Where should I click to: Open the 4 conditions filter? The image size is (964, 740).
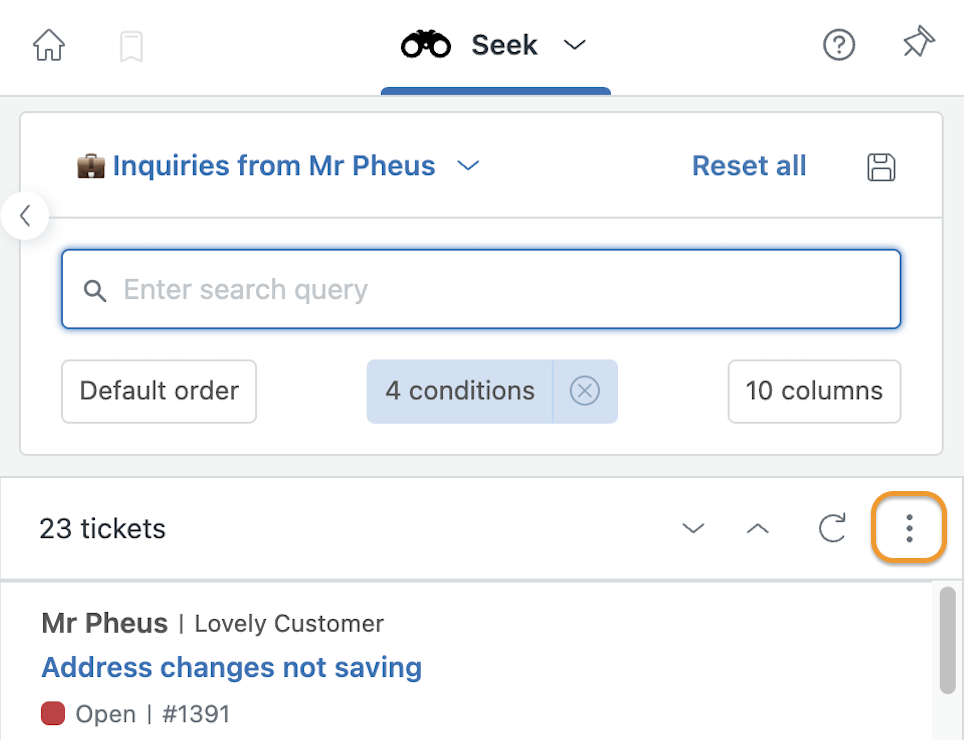(460, 391)
